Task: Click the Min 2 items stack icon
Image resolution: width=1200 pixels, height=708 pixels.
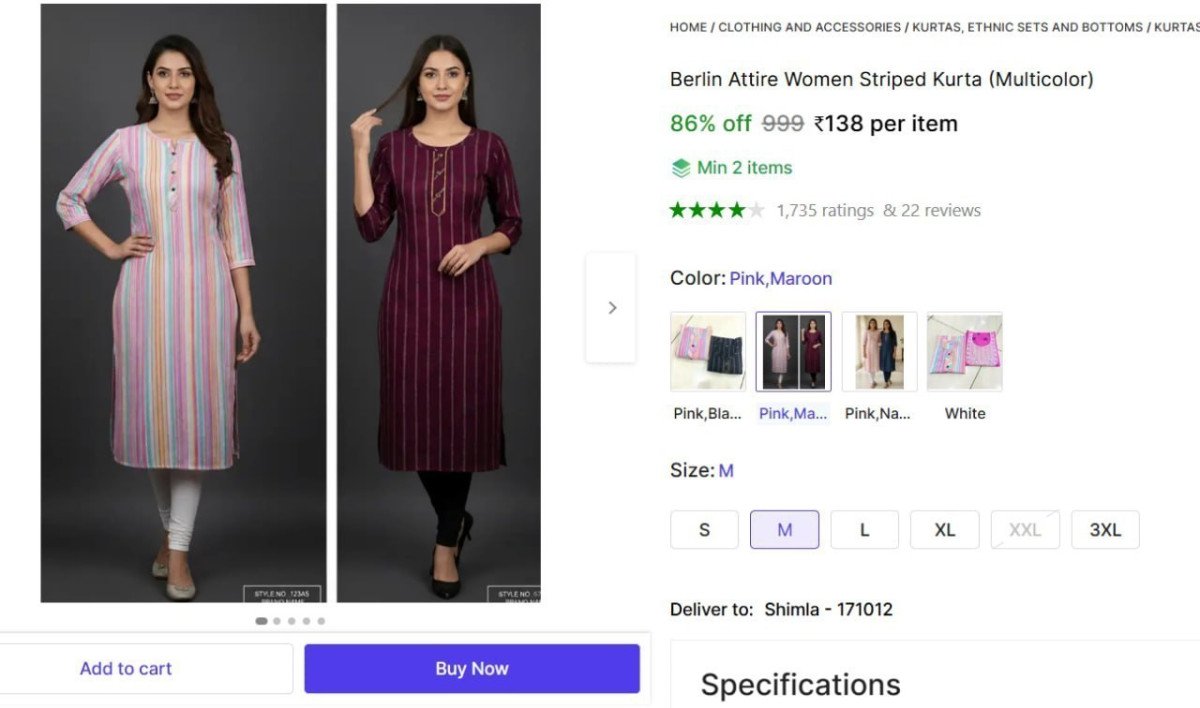Action: (680, 167)
